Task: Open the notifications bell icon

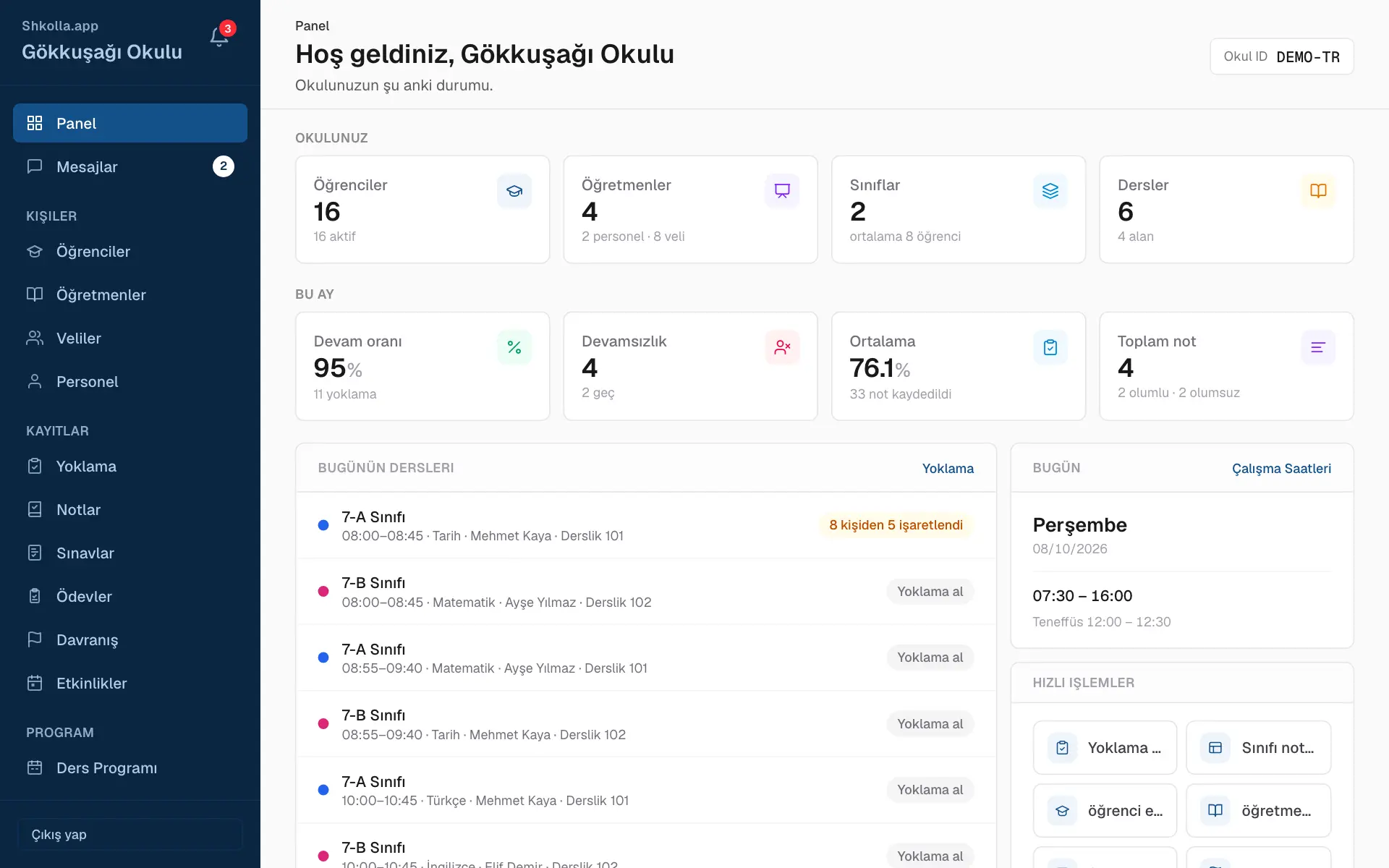Action: (219, 37)
